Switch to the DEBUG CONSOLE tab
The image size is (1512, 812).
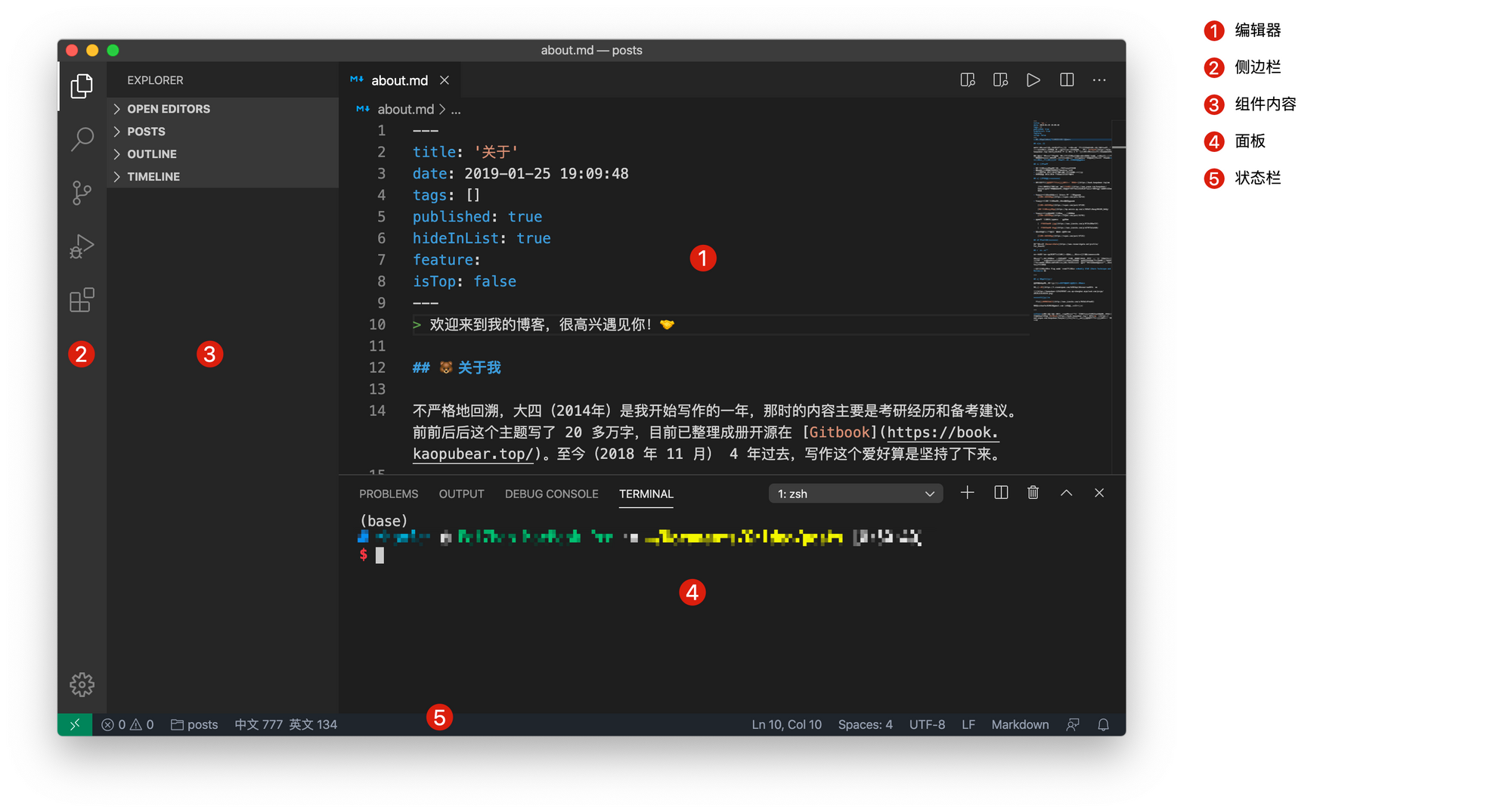coord(551,494)
